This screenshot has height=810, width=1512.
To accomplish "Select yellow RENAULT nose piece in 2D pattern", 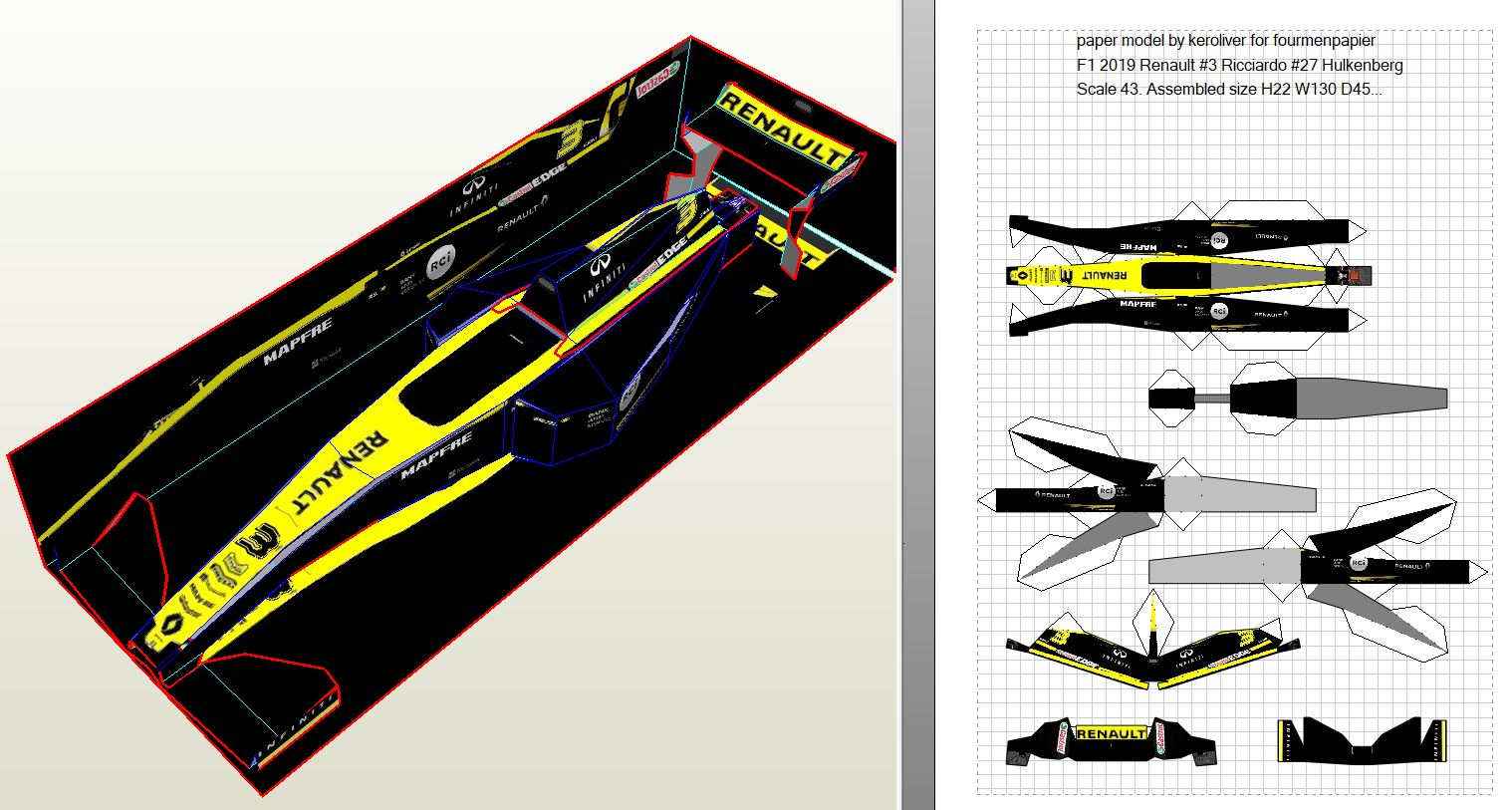I will 1189,274.
